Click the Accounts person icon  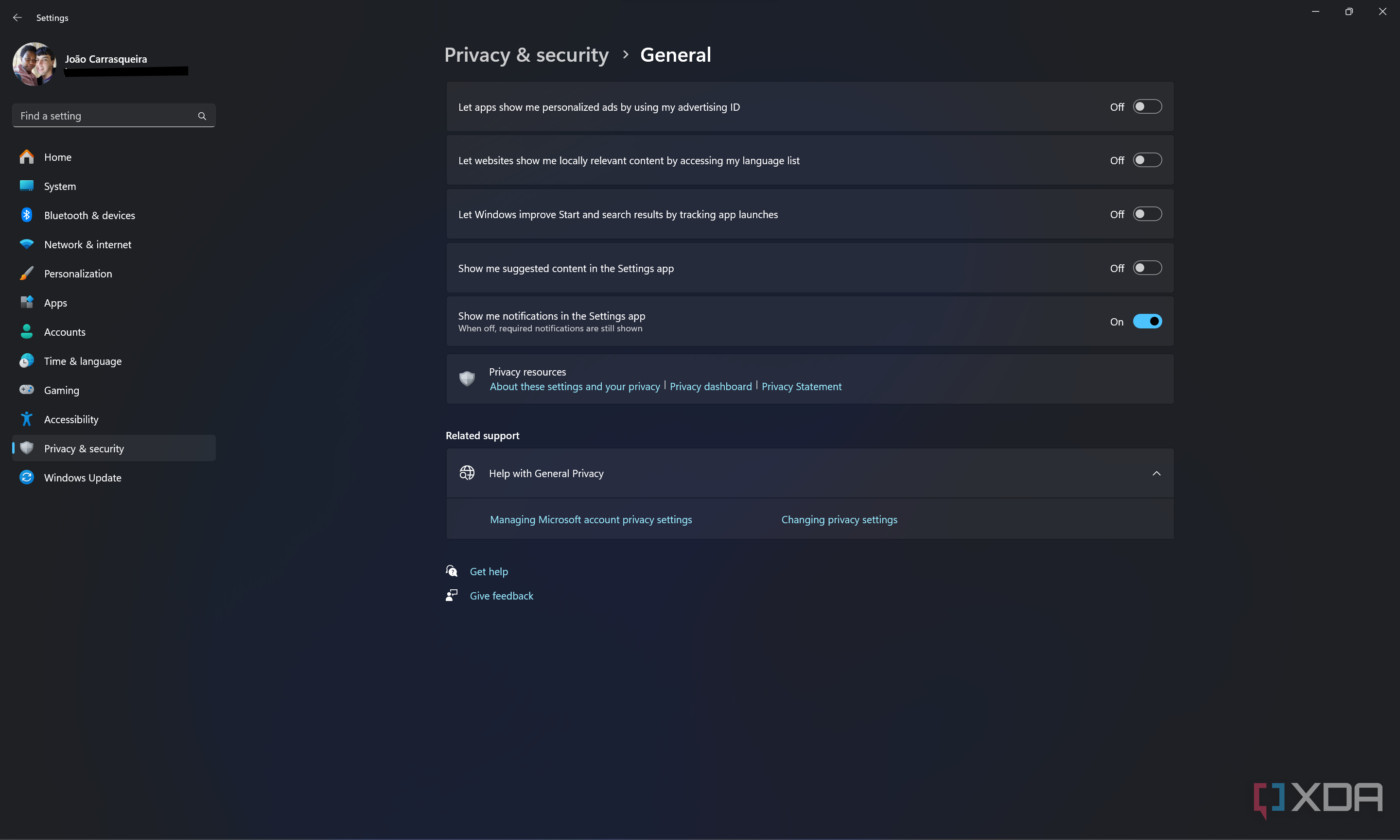[x=27, y=332]
